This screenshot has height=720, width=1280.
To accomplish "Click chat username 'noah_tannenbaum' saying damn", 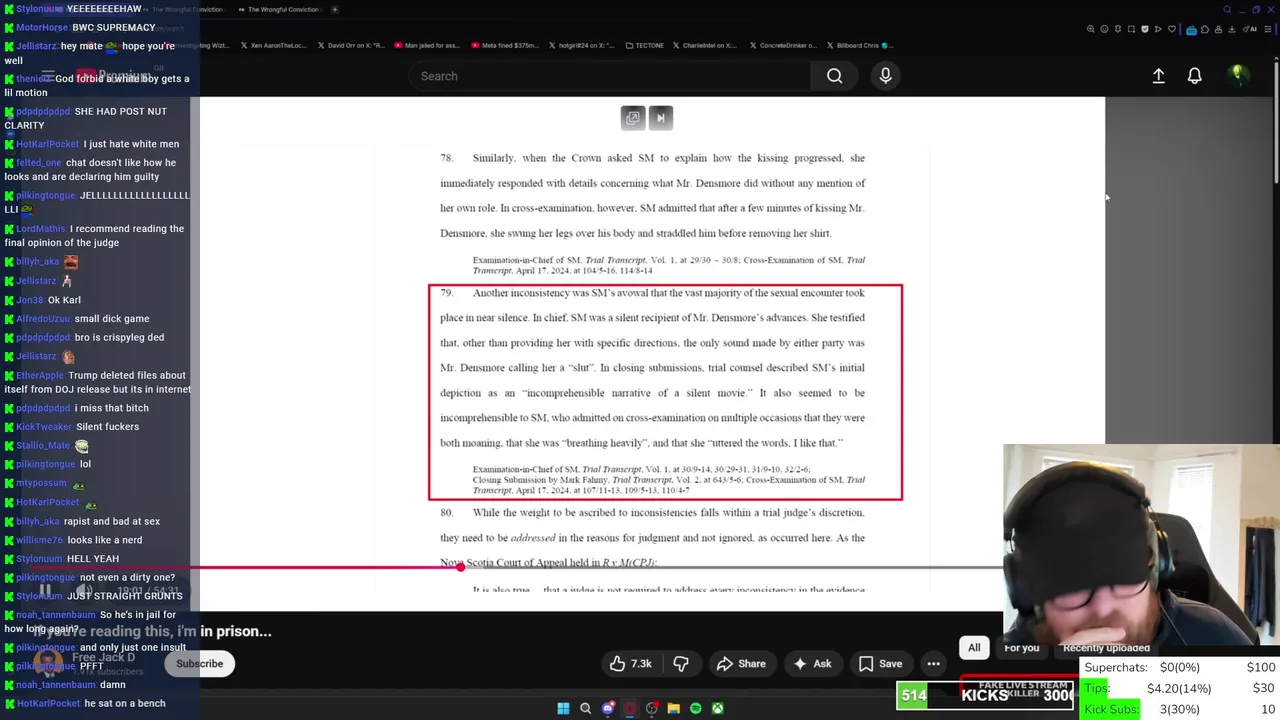I will [x=55, y=685].
